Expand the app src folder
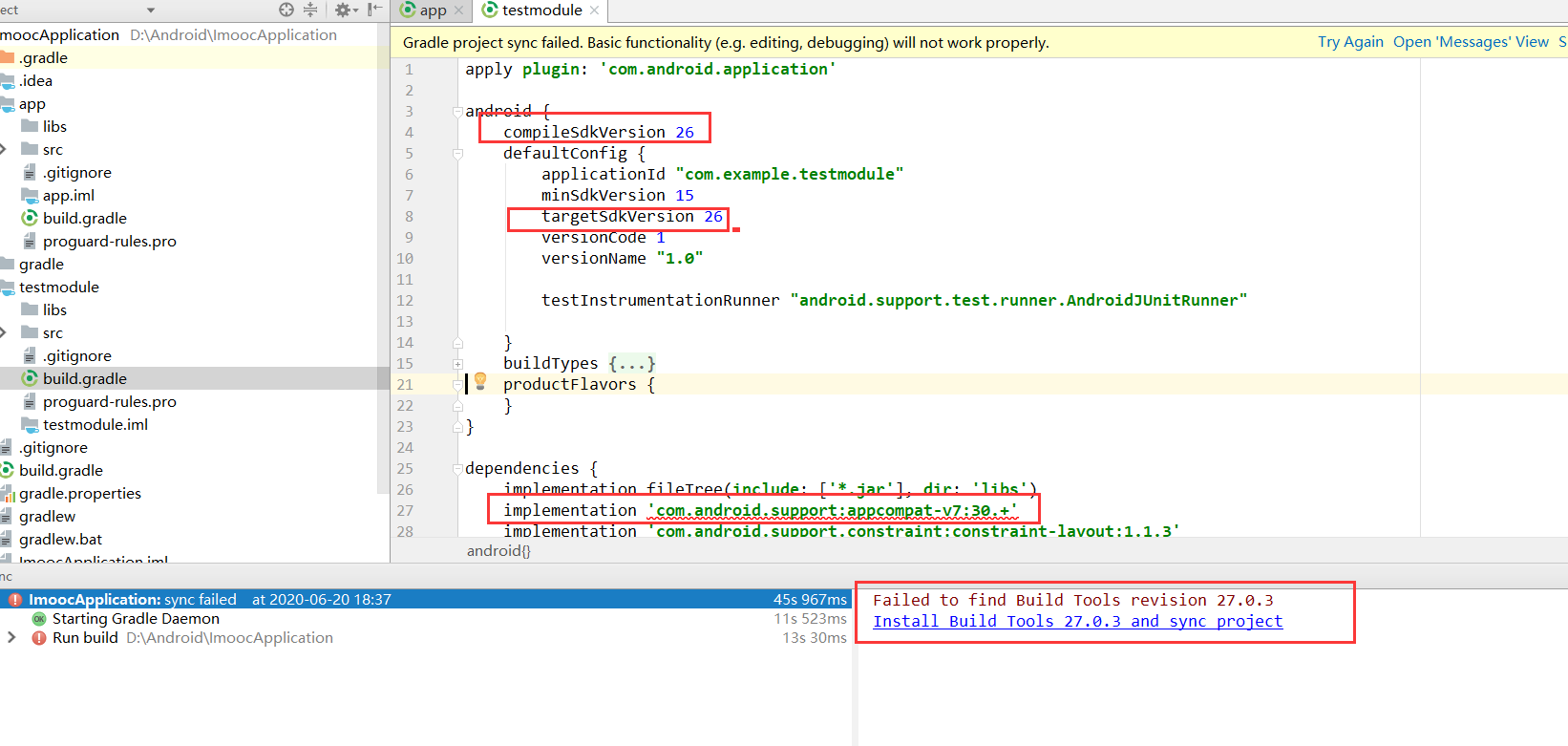 4,149
